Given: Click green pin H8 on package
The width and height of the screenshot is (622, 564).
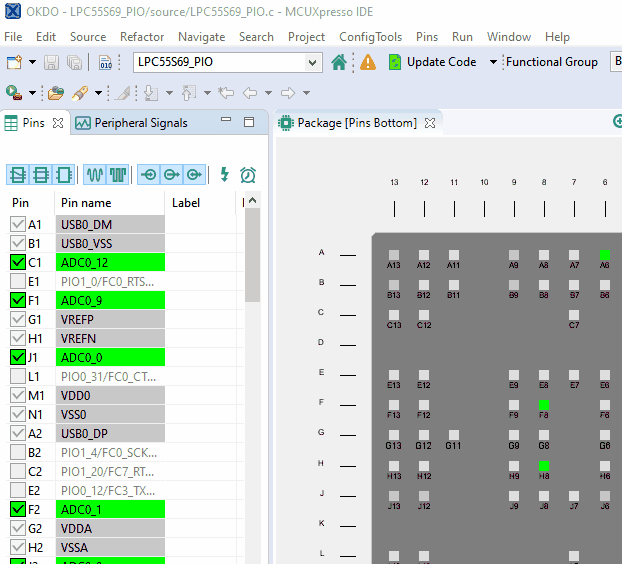Looking at the screenshot, I should pos(544,466).
